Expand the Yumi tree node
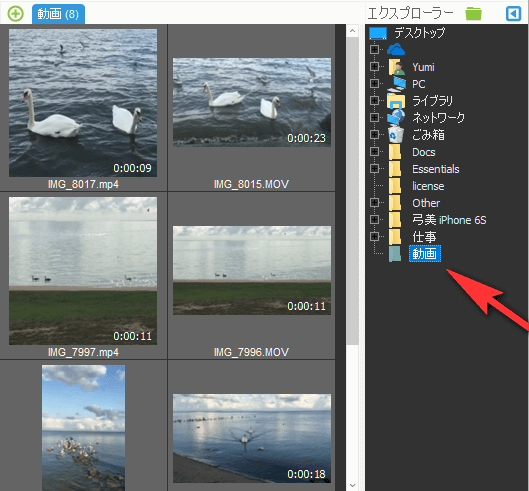 point(374,66)
